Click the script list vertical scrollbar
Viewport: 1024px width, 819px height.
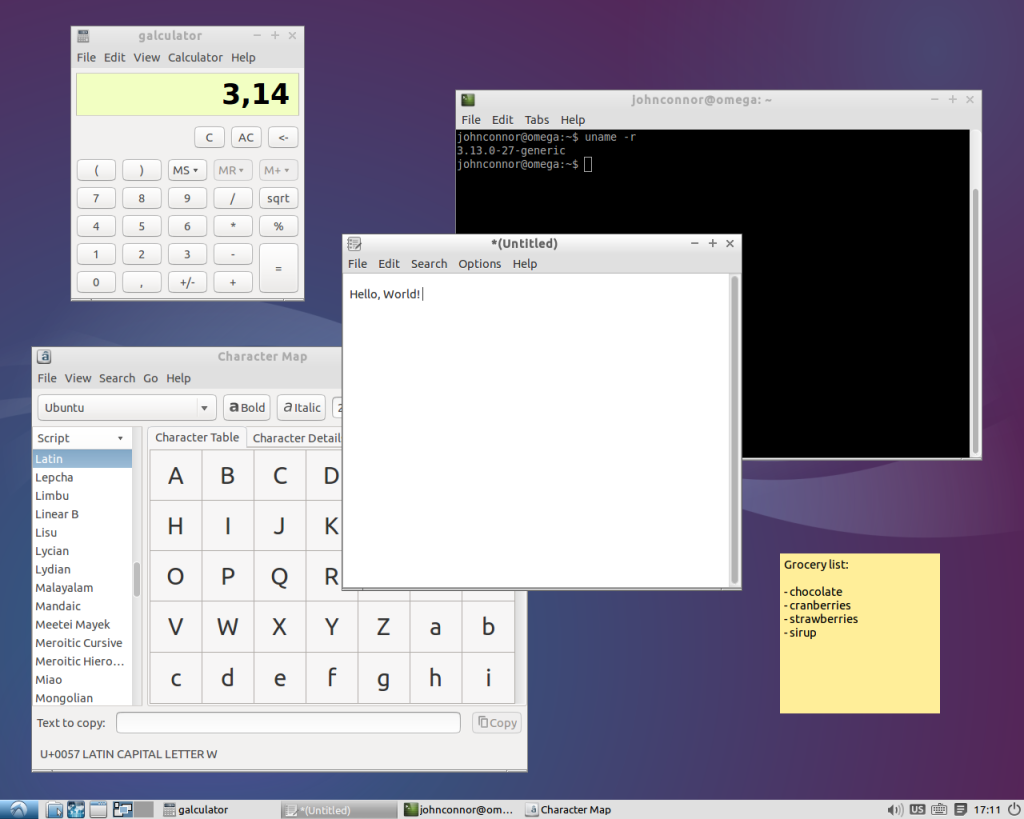[137, 578]
